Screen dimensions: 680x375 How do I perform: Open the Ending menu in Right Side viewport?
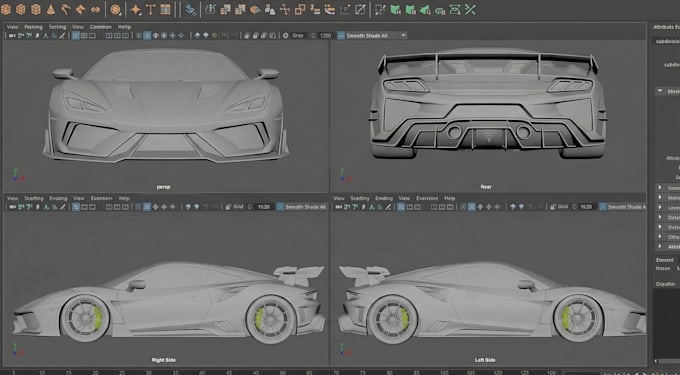pos(58,198)
